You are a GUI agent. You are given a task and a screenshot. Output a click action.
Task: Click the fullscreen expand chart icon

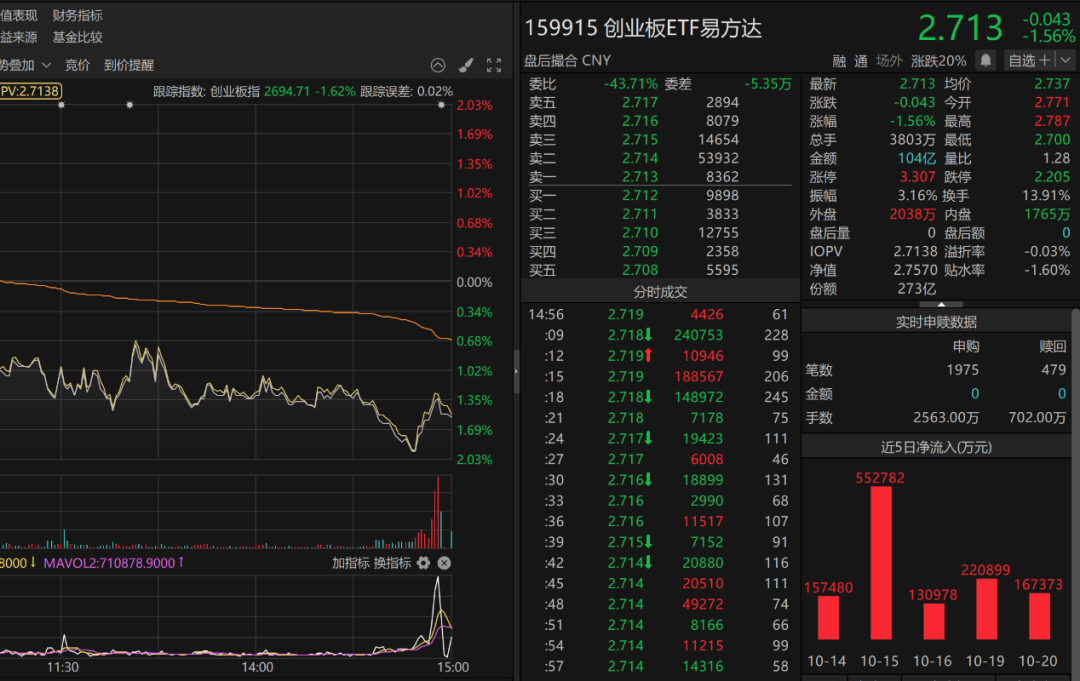[494, 65]
